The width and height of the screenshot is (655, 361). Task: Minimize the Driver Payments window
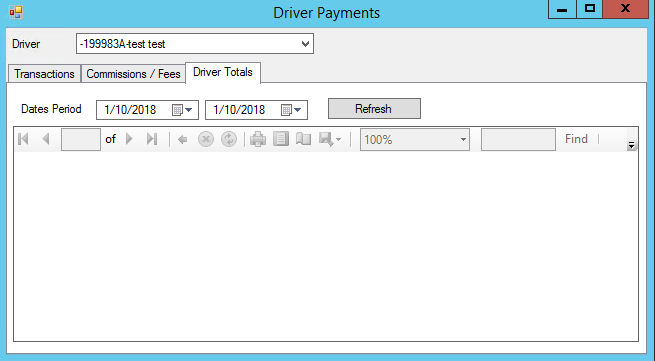562,9
